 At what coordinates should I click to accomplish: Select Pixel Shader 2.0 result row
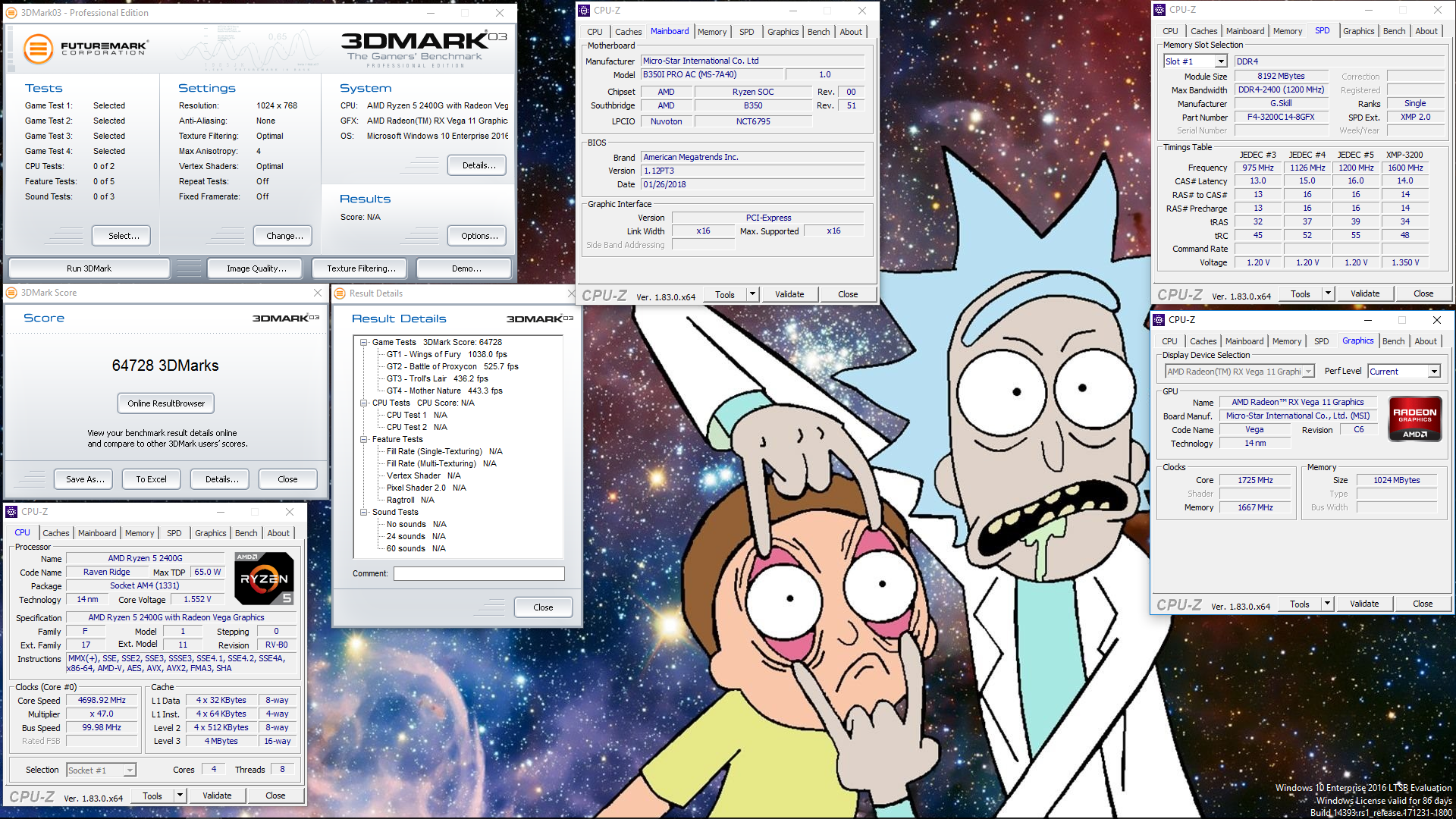[x=426, y=488]
